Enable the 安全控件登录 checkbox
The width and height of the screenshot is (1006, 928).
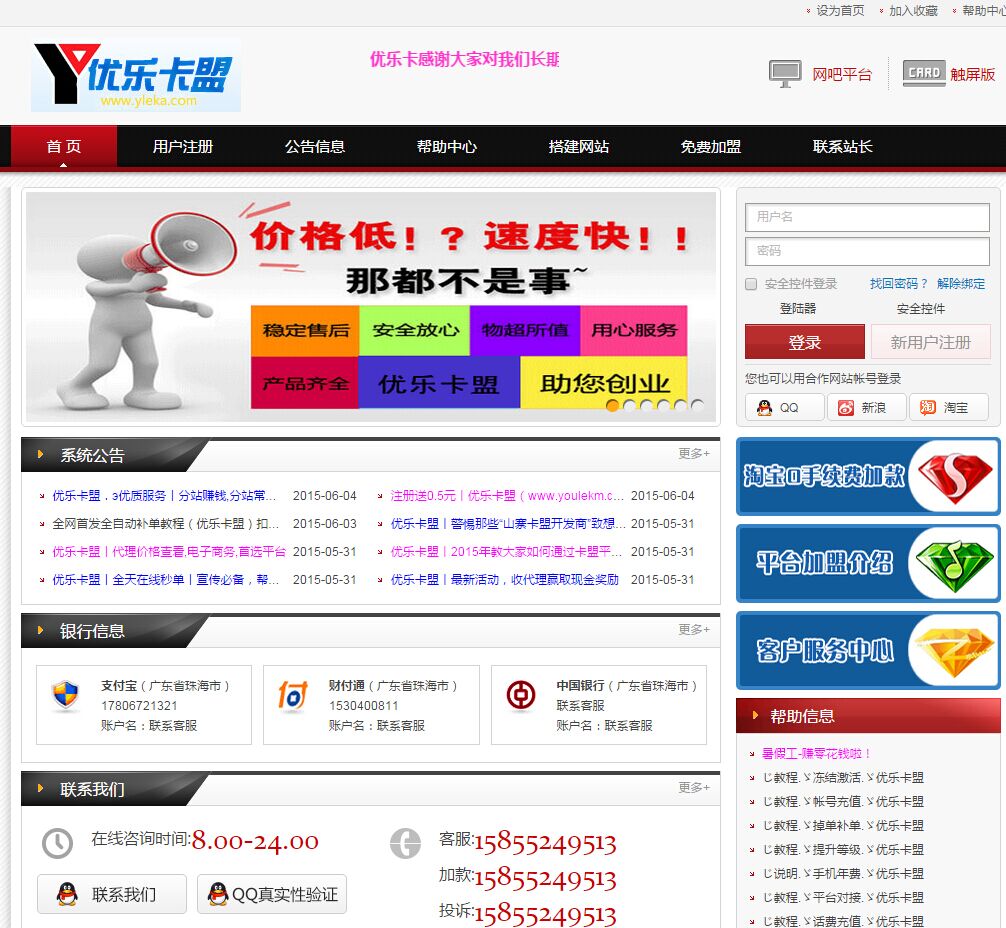751,284
